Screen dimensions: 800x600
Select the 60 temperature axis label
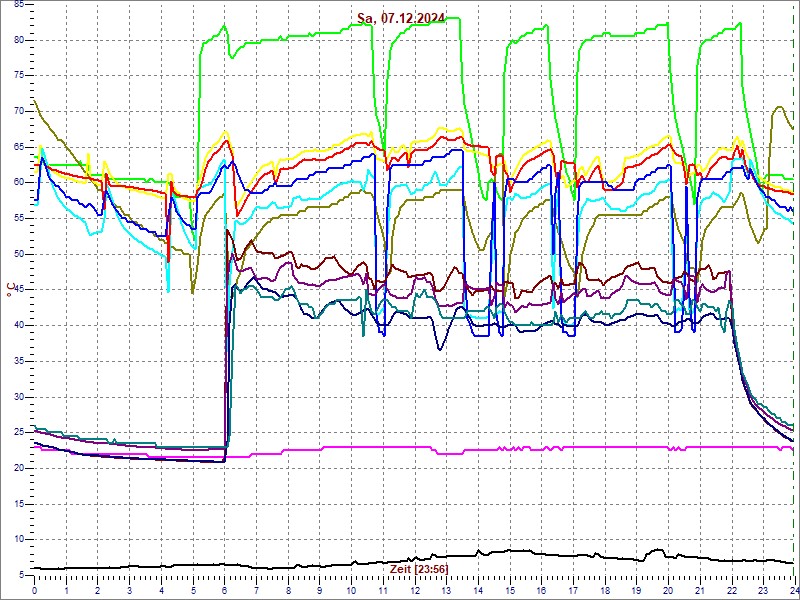click(19, 183)
